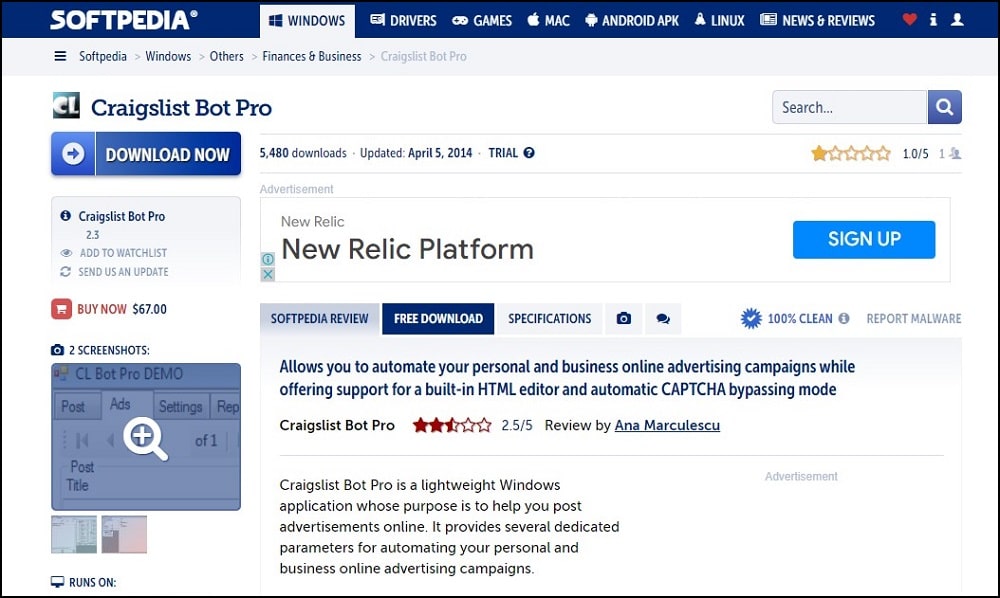Viewport: 1000px width, 598px height.
Task: Click the Download Now button
Action: point(146,154)
